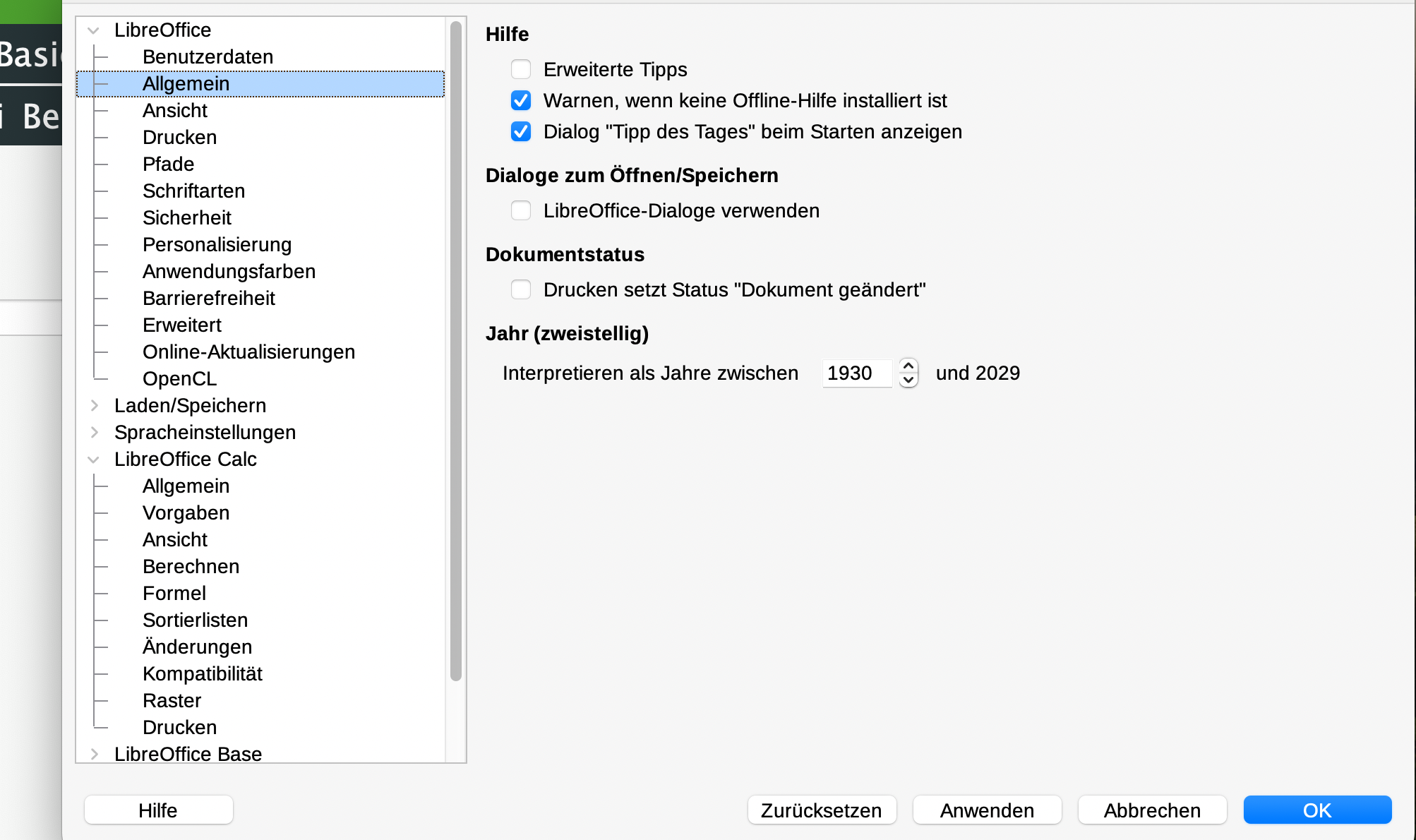Image resolution: width=1416 pixels, height=840 pixels.
Task: Increase the two-digit year start value
Action: click(908, 366)
